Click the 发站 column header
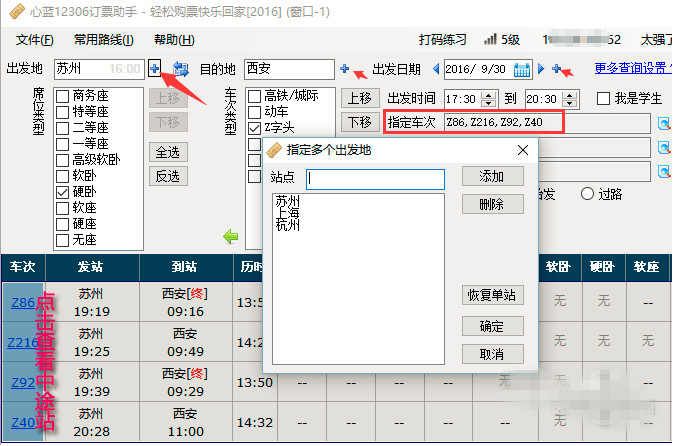Screen dimensions: 674x446 tap(92, 267)
